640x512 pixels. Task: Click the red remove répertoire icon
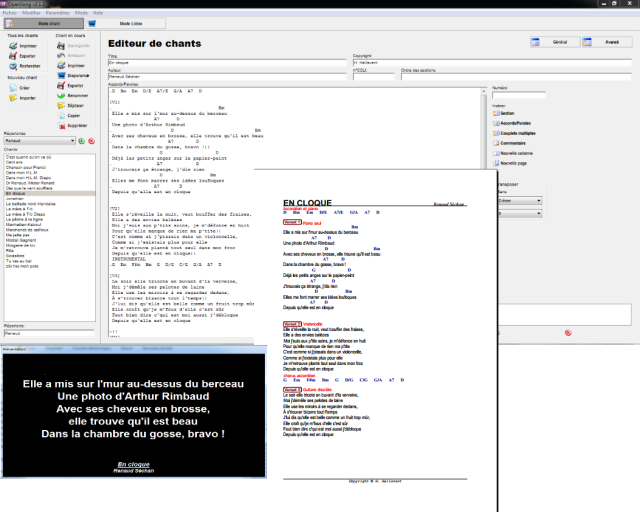90,141
